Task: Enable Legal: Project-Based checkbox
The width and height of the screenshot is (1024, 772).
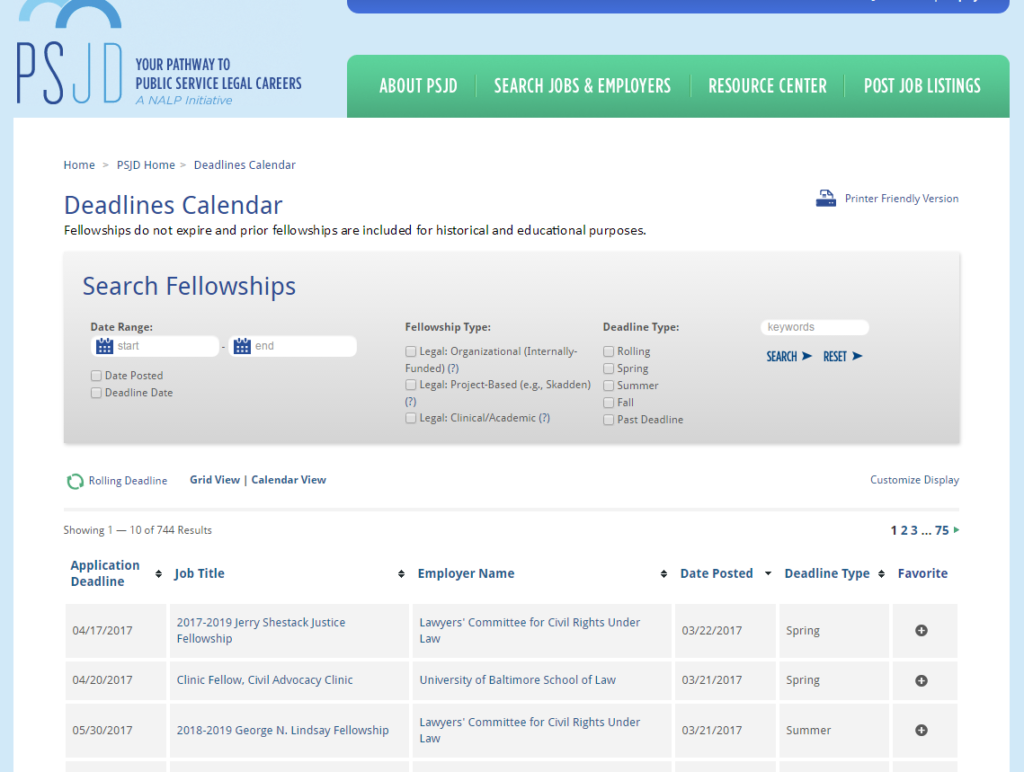Action: (411, 385)
